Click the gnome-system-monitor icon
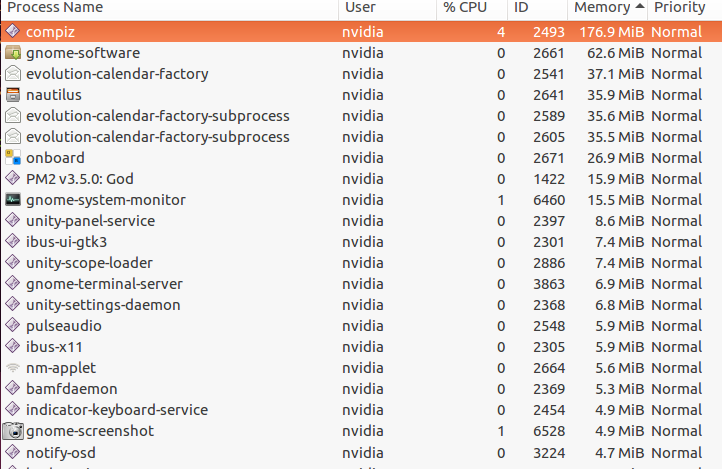The height and width of the screenshot is (469, 722). pos(13,199)
